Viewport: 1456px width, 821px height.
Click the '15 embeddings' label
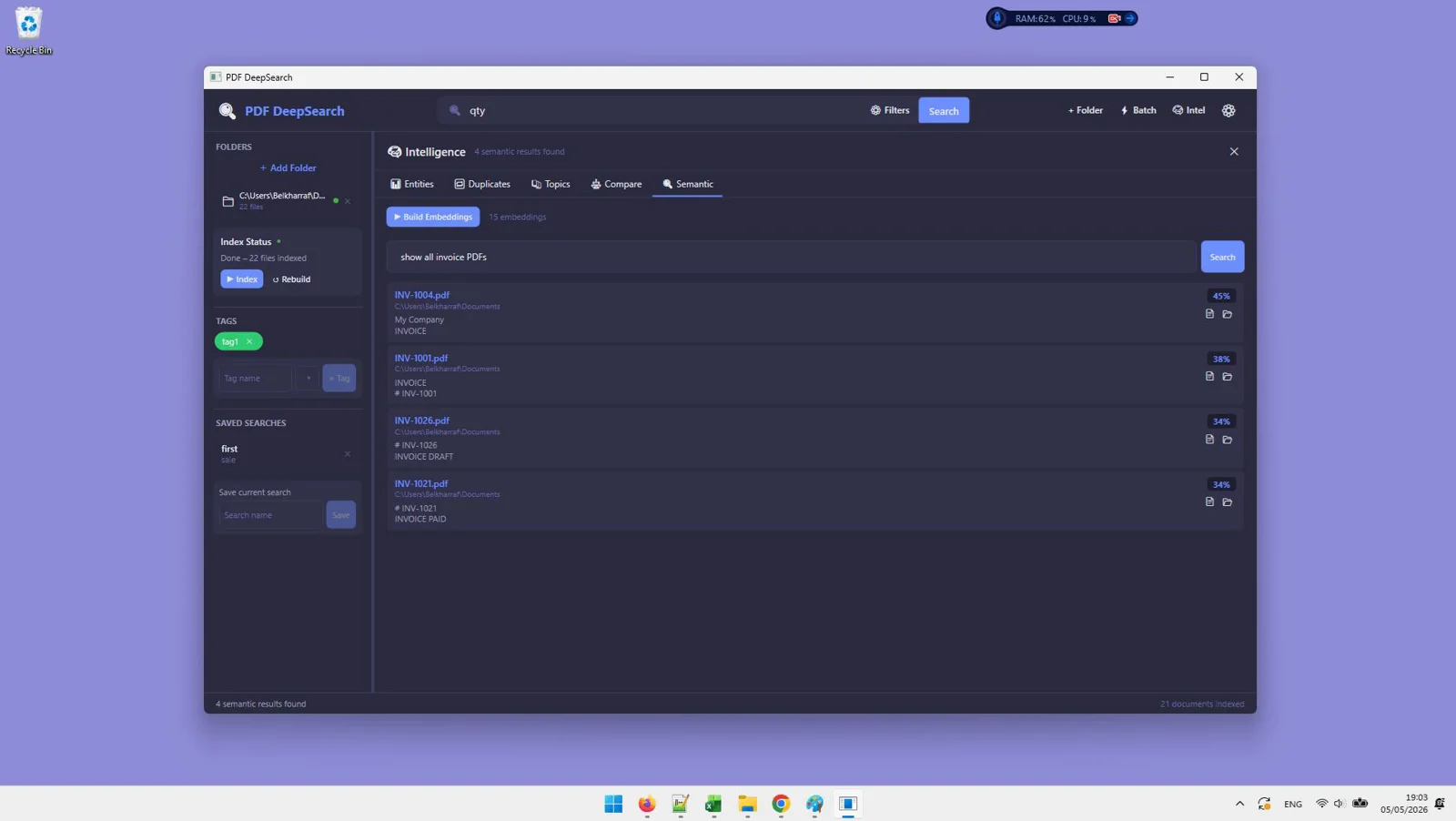[x=518, y=217]
